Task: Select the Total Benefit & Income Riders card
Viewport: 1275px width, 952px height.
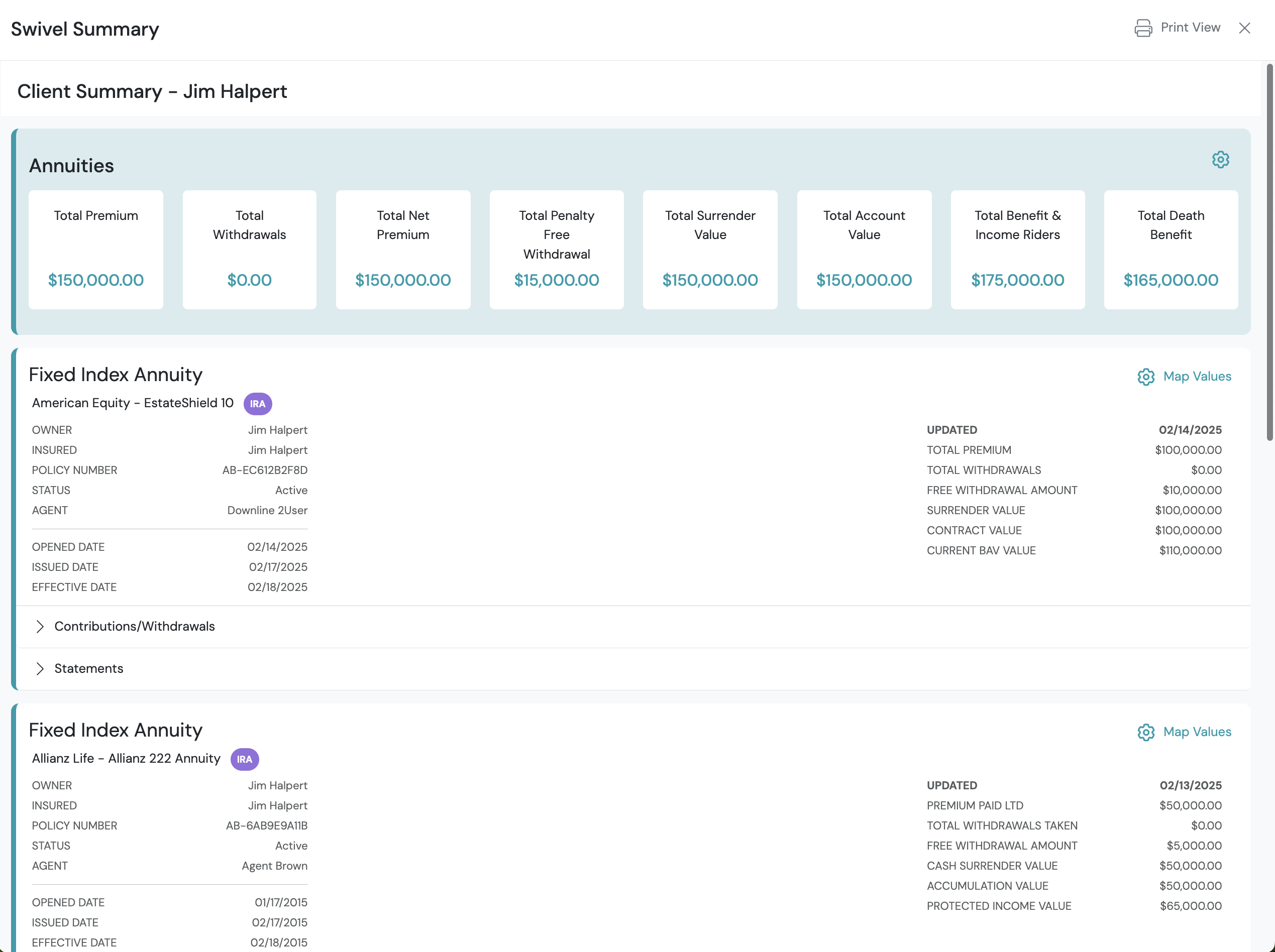Action: click(x=1017, y=250)
